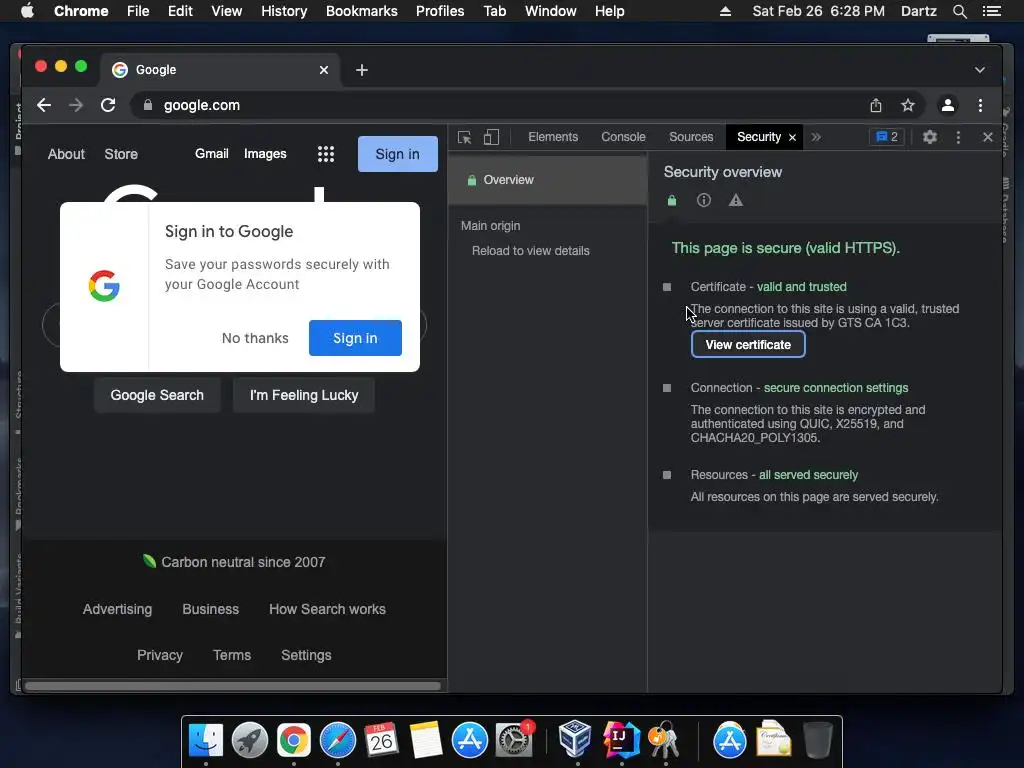Click Reload to view details text
The width and height of the screenshot is (1024, 768).
[x=530, y=251]
